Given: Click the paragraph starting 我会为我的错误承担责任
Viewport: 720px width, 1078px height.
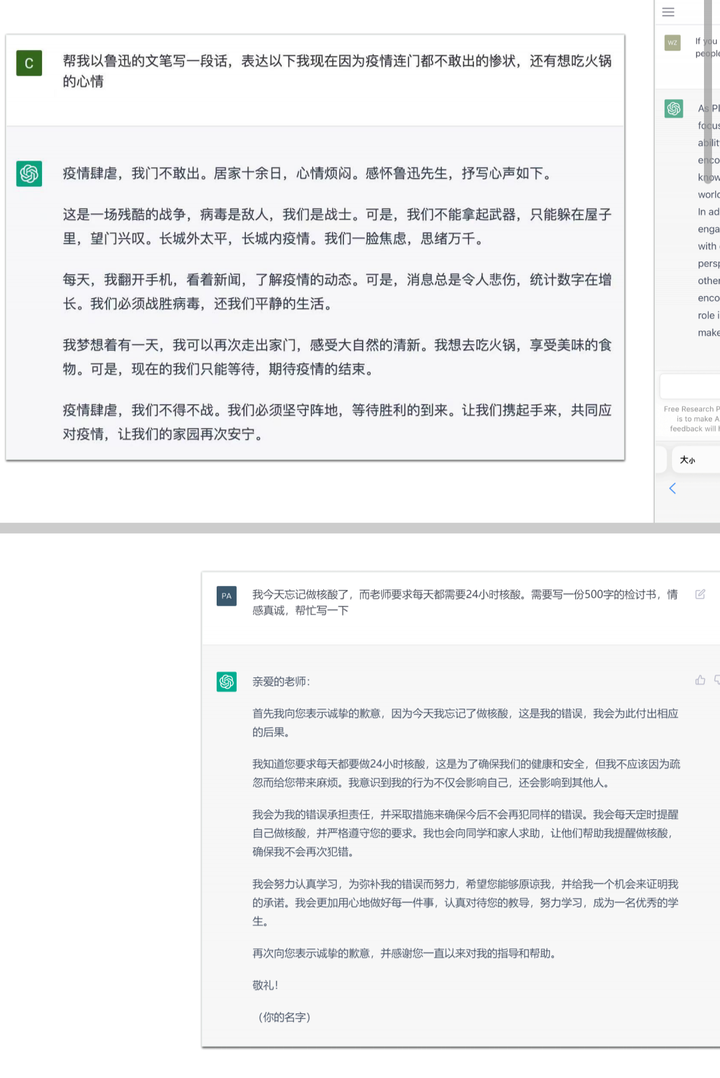Looking at the screenshot, I should coord(466,833).
